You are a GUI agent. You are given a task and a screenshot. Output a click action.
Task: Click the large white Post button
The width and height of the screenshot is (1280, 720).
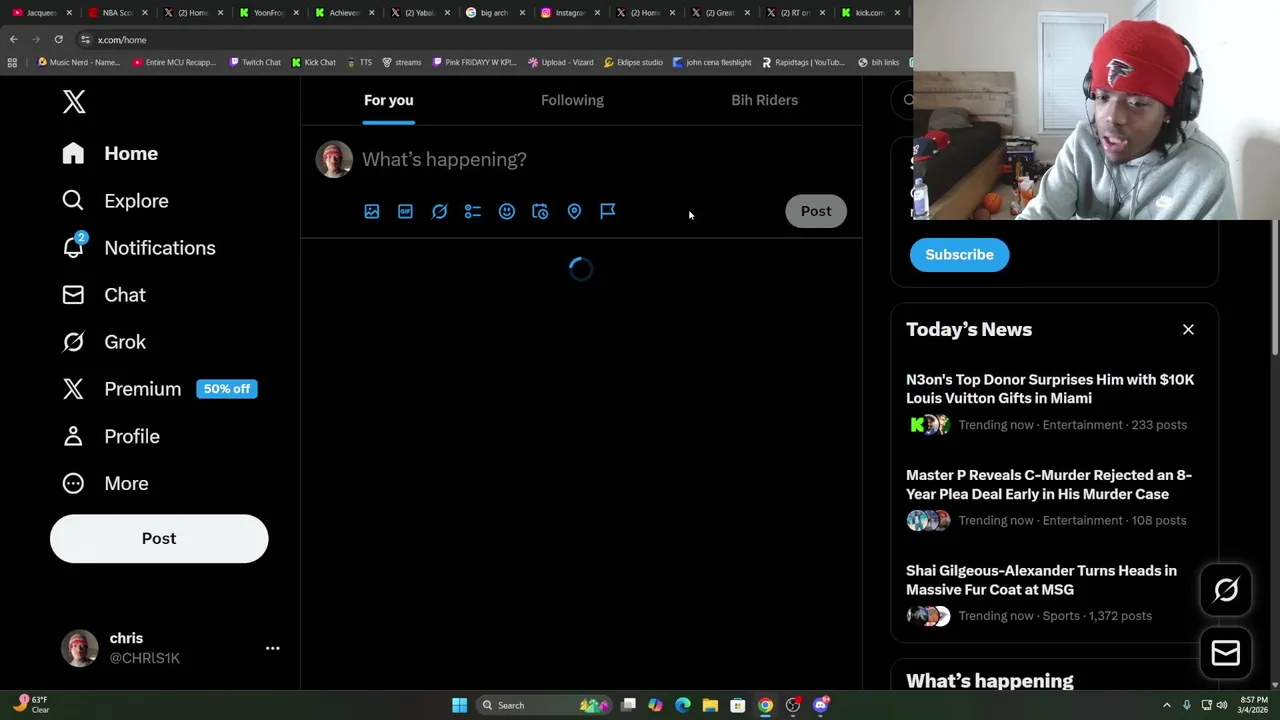point(159,538)
